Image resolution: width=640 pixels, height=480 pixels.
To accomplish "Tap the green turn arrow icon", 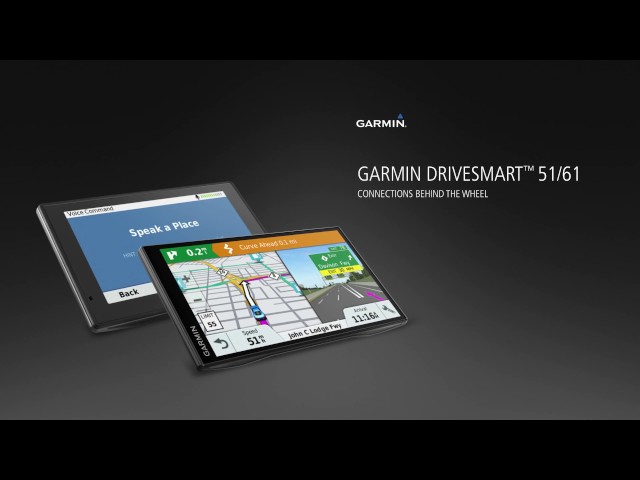I will 173,255.
